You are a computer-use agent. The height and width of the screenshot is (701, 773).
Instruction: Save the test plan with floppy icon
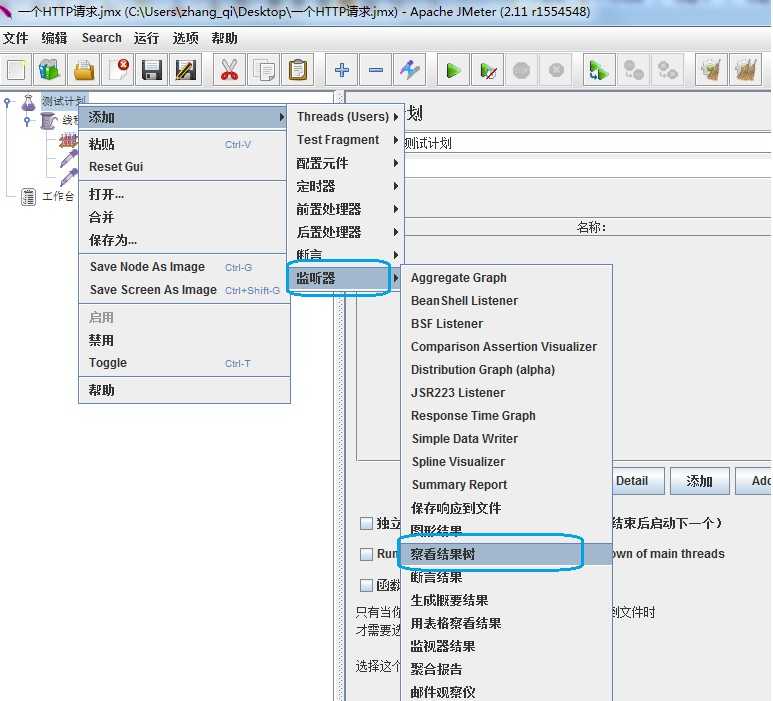pos(152,70)
